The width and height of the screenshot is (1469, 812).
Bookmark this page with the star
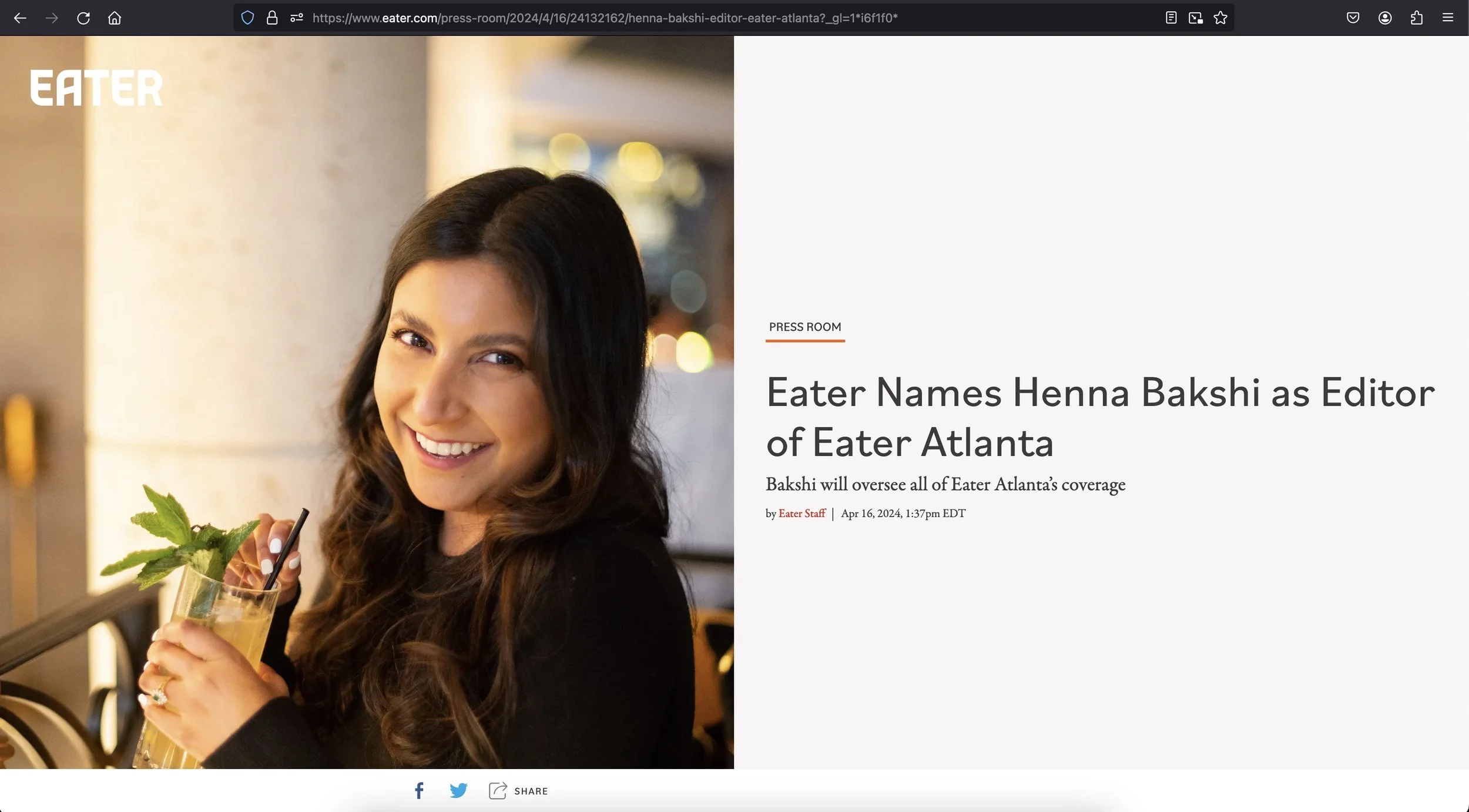pyautogui.click(x=1220, y=18)
